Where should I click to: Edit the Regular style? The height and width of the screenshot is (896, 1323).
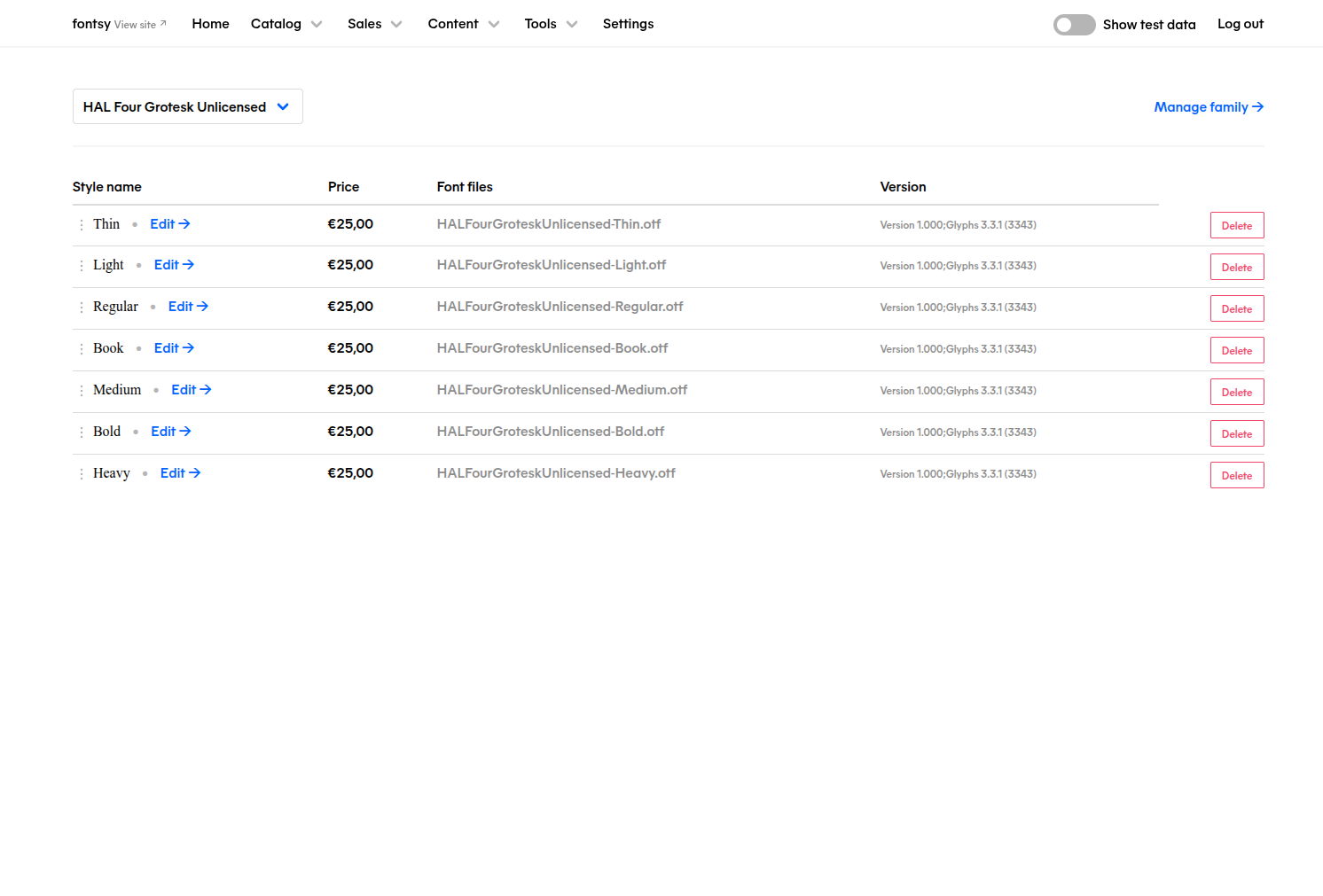tap(188, 307)
